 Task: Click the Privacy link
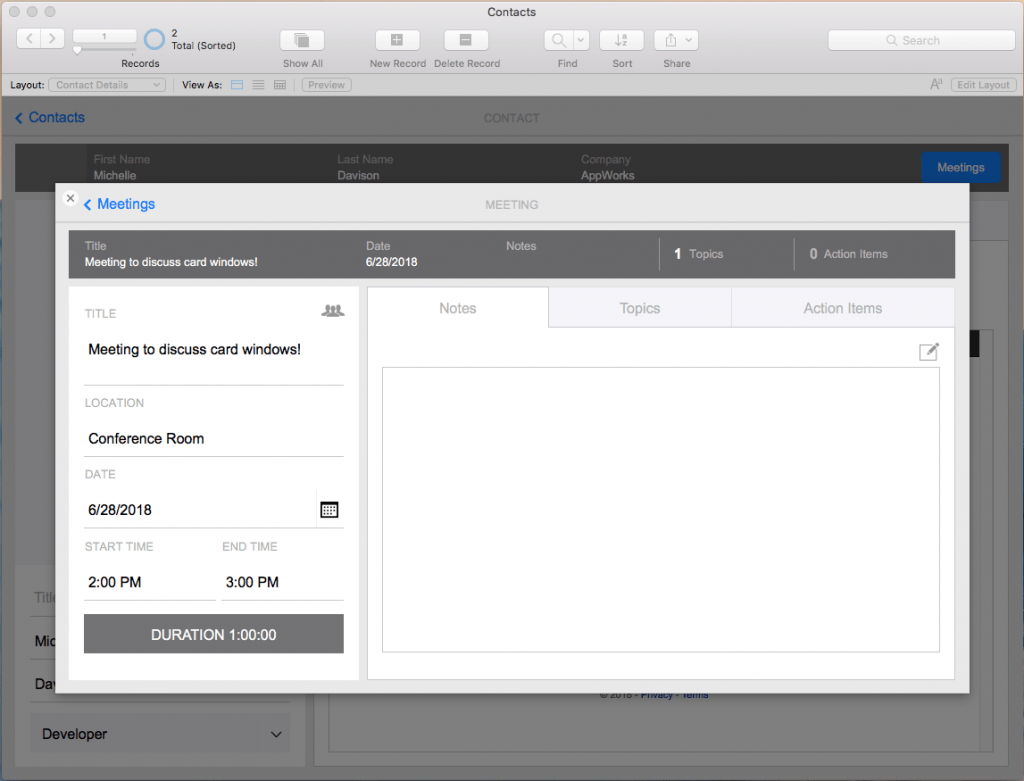click(x=656, y=695)
